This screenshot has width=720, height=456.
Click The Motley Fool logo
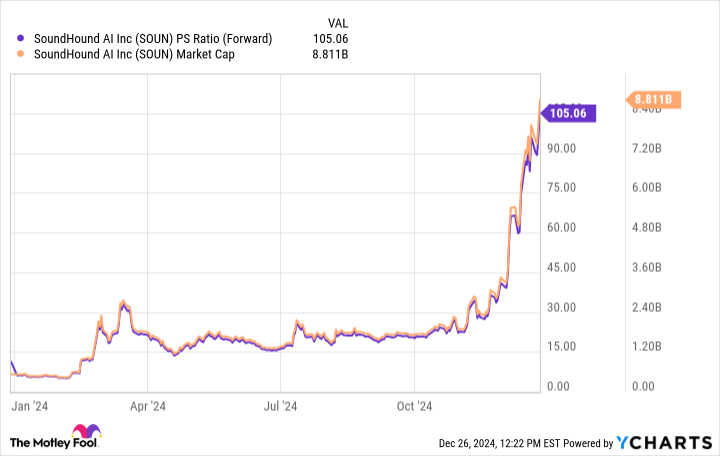(x=55, y=437)
